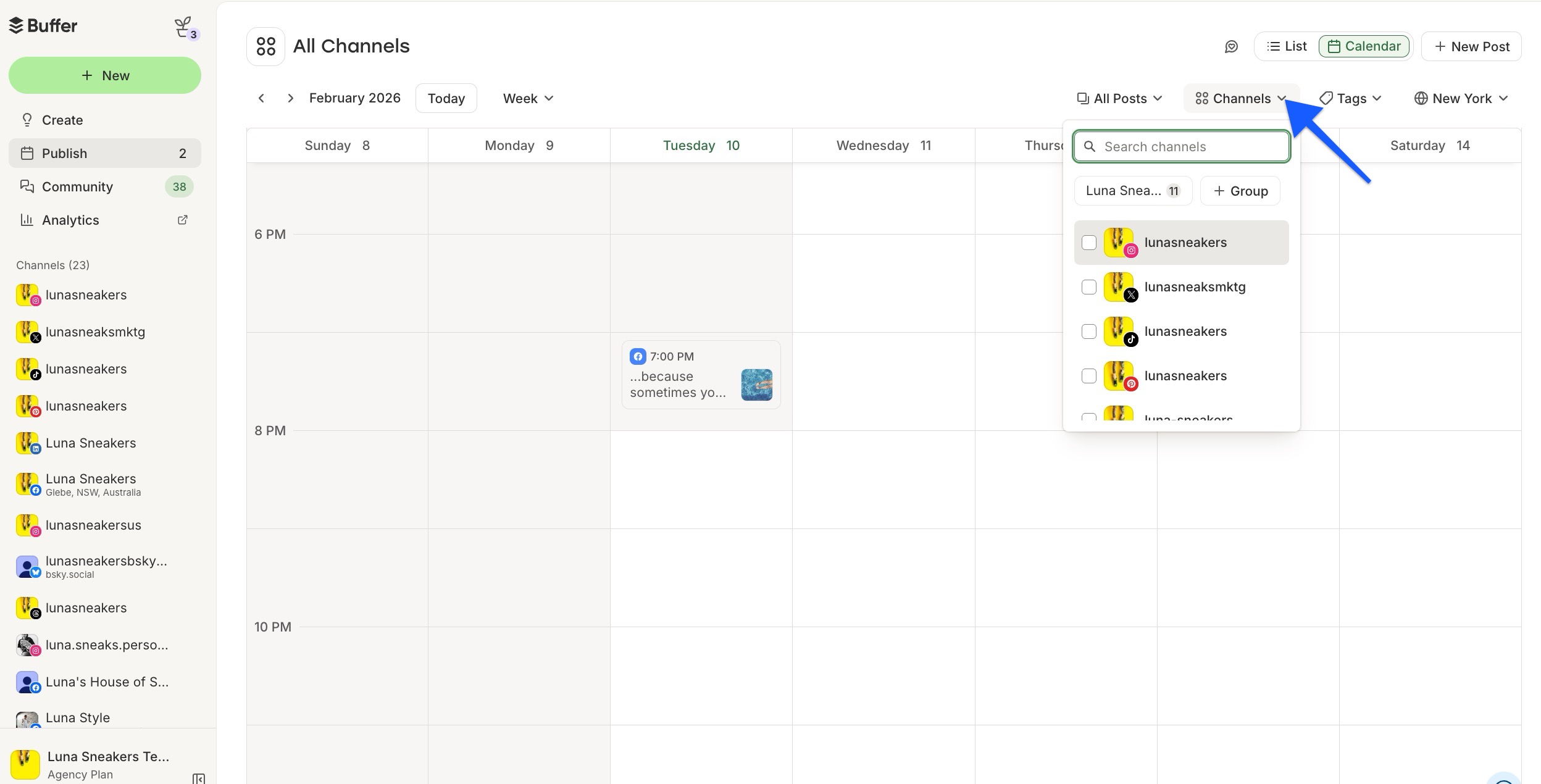
Task: Check the lunasneakers Instagram checkbox
Action: [x=1089, y=243]
